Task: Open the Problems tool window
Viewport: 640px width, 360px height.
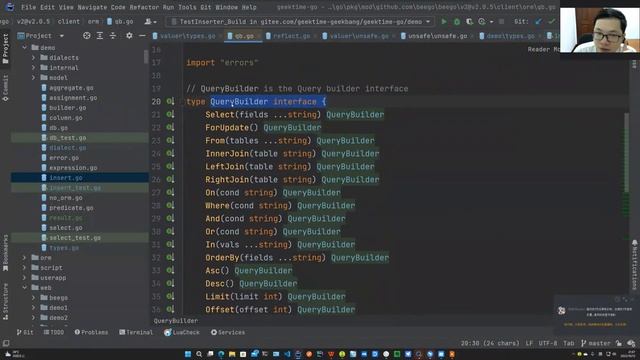Action: 91,332
